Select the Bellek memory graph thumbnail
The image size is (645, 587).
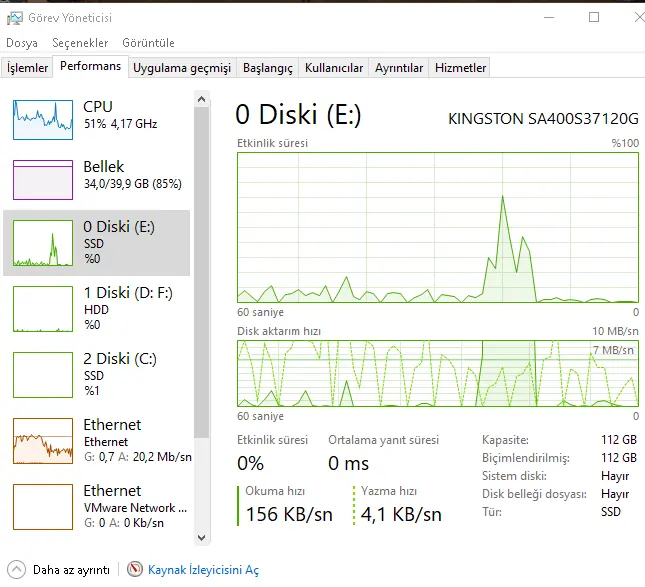click(x=43, y=180)
